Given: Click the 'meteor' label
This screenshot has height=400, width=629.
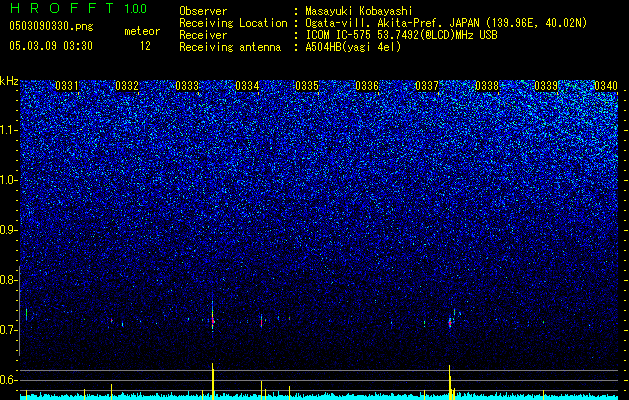Looking at the screenshot, I should [x=142, y=31].
